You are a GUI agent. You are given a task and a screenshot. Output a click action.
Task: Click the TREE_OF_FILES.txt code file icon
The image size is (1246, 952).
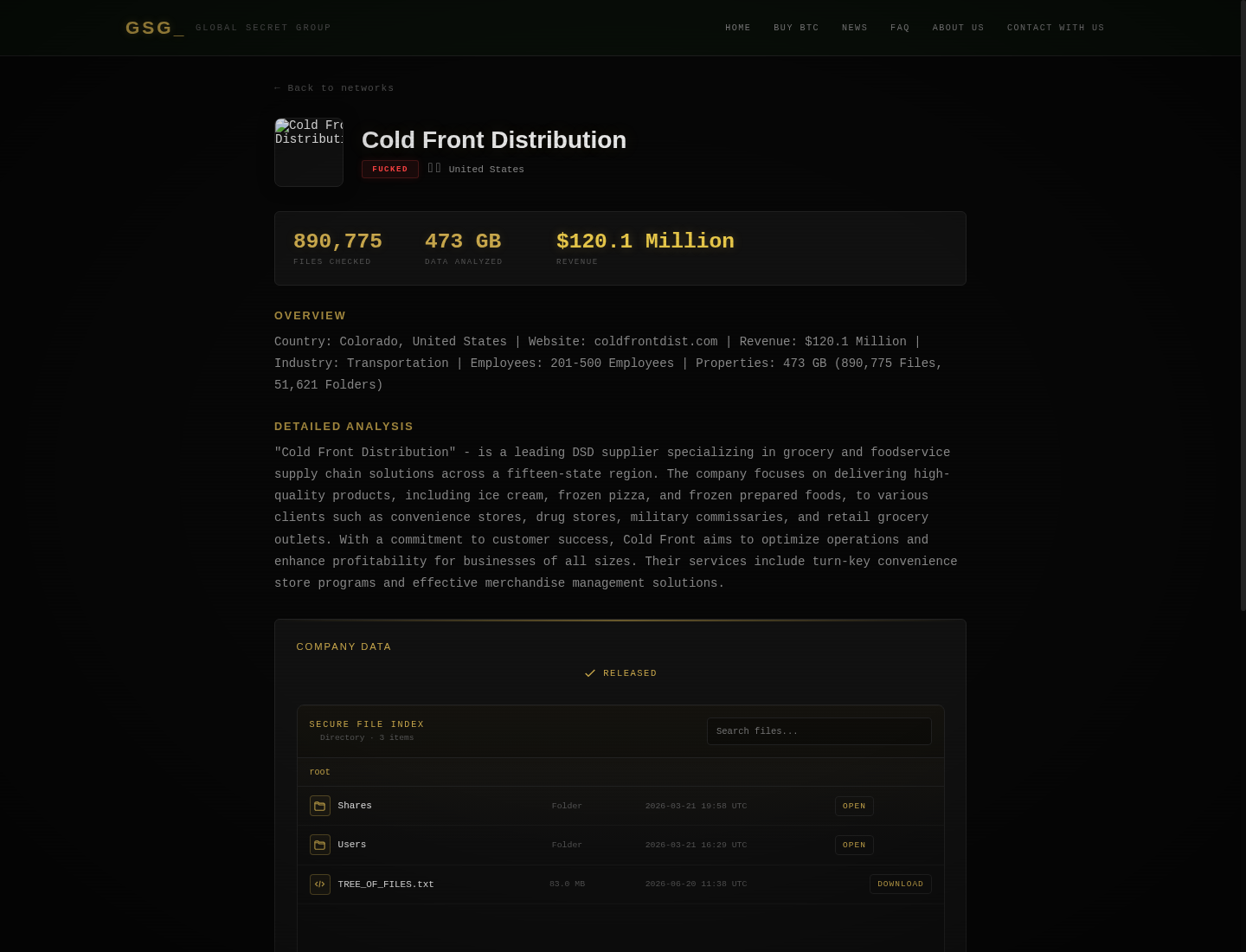(x=320, y=884)
